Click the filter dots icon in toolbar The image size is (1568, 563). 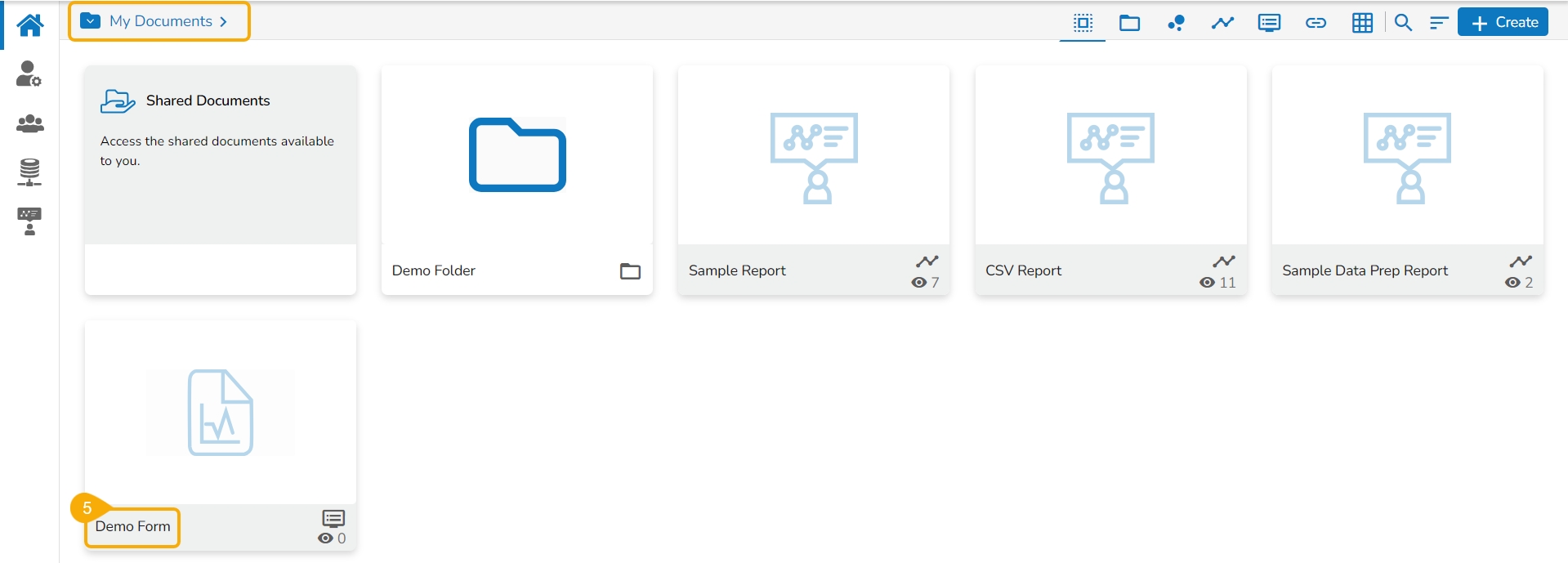1176,23
